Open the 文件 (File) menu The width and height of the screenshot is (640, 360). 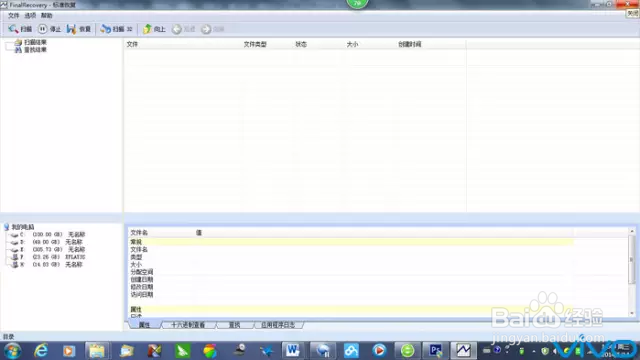13,16
